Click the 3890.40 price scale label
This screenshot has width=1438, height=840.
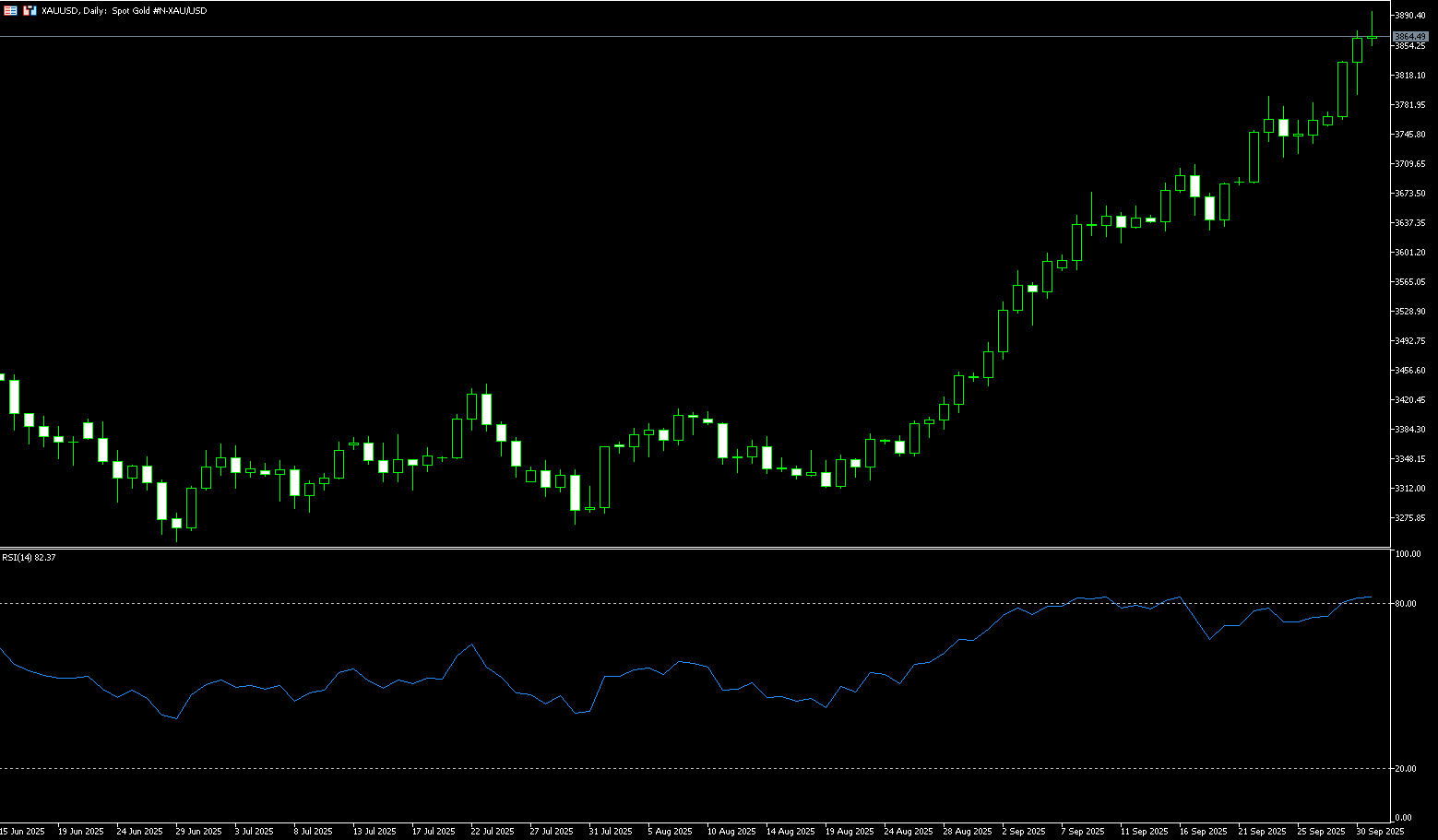1410,16
